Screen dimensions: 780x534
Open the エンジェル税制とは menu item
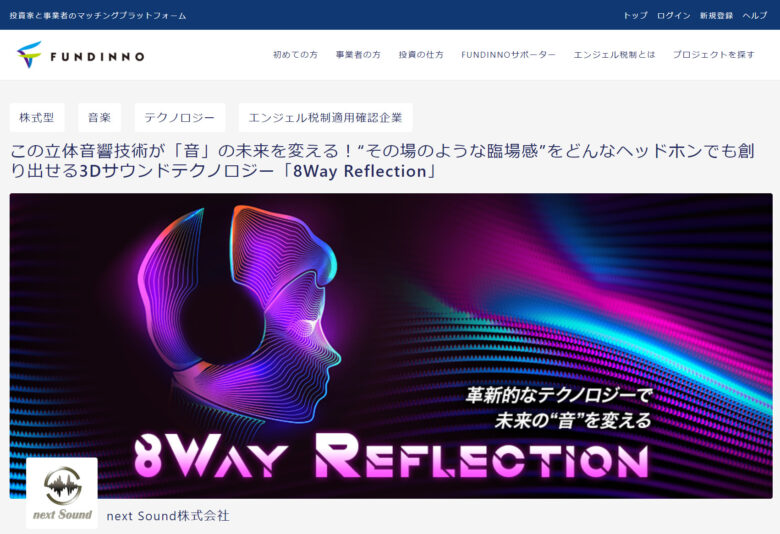[614, 55]
